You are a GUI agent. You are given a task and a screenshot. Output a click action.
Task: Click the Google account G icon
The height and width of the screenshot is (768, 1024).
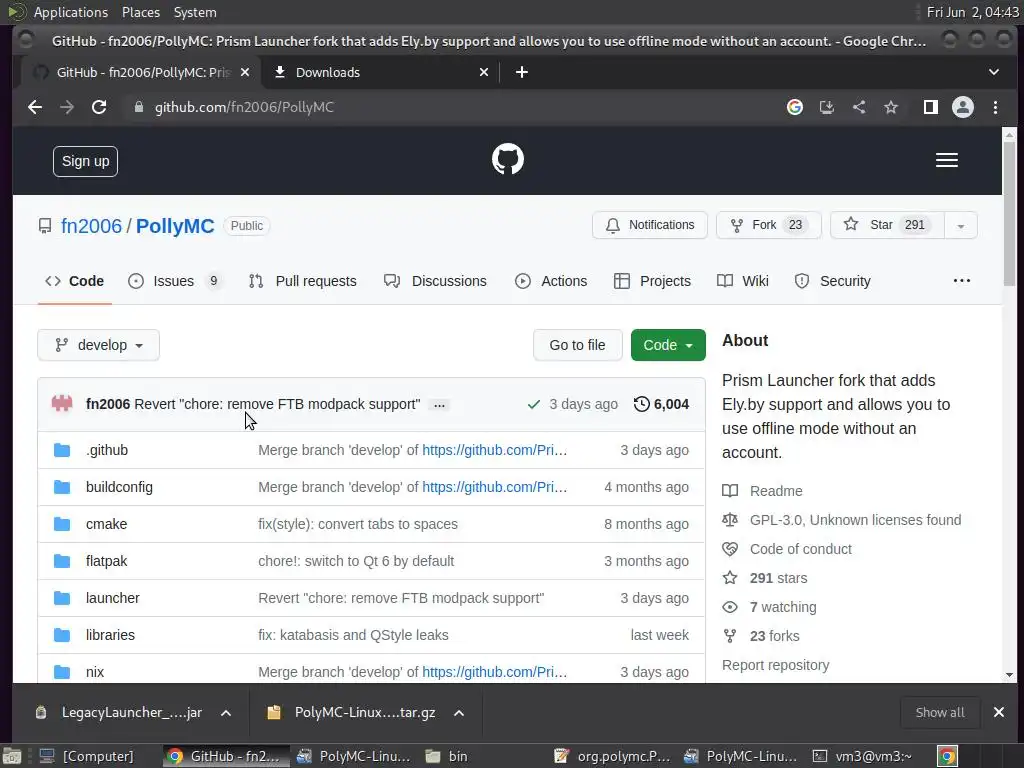click(795, 107)
